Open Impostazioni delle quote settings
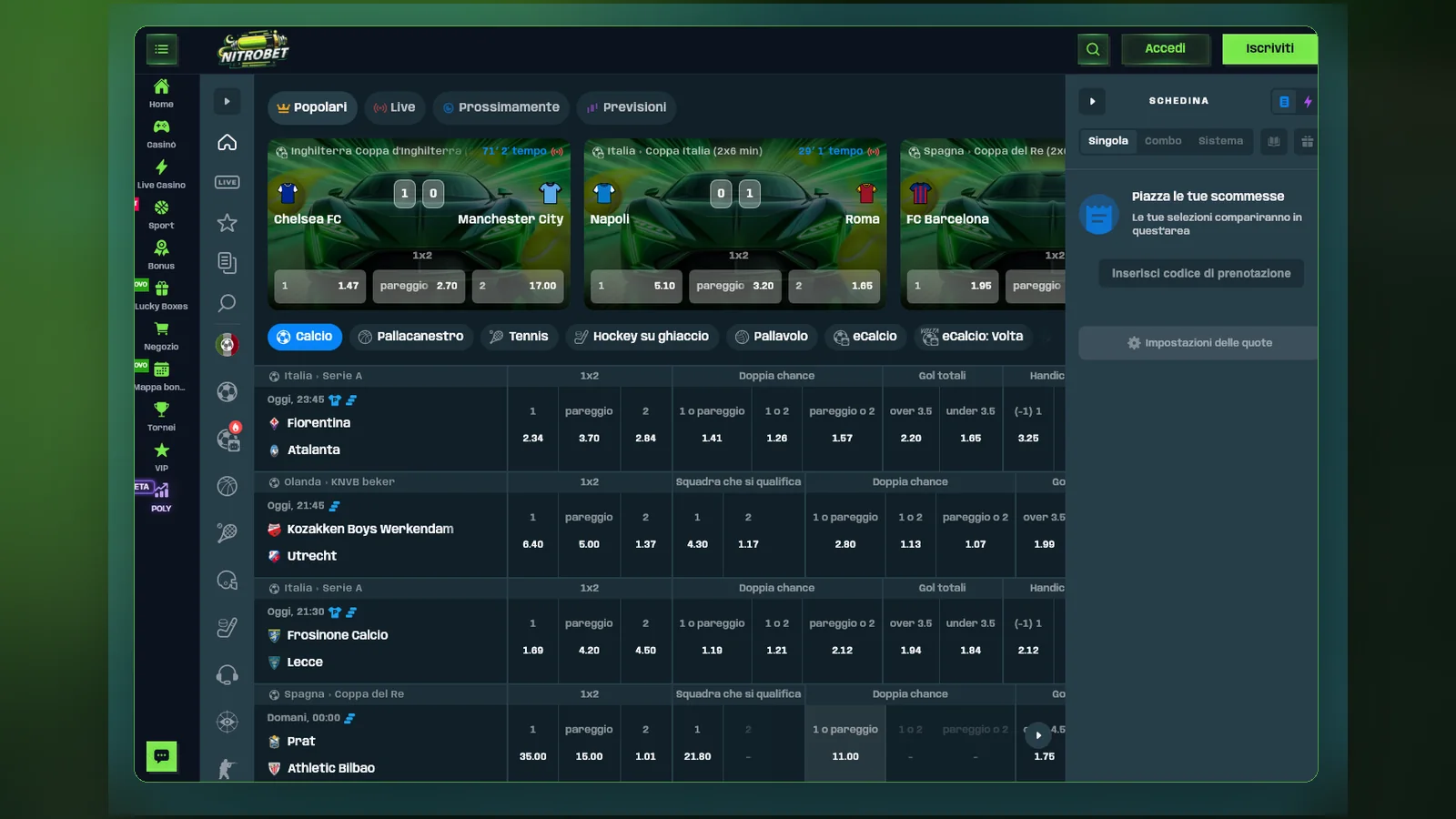This screenshot has width=1456, height=819. (1198, 343)
